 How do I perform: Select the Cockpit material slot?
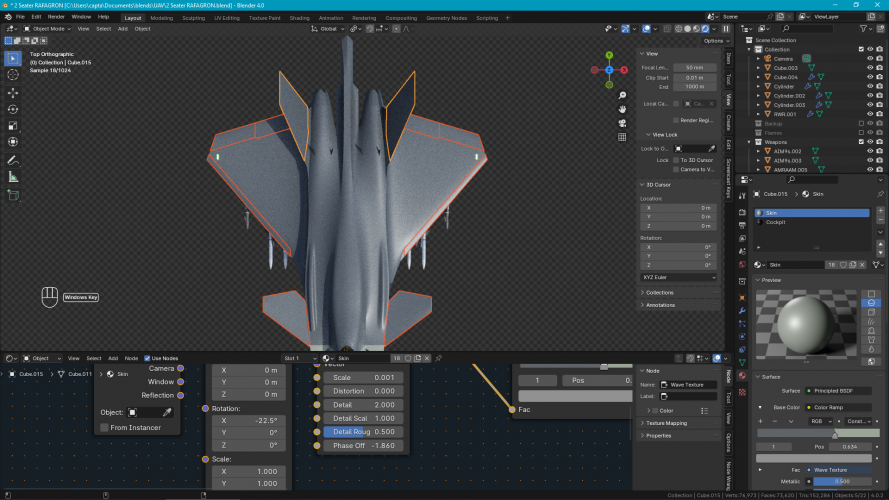pyautogui.click(x=812, y=222)
